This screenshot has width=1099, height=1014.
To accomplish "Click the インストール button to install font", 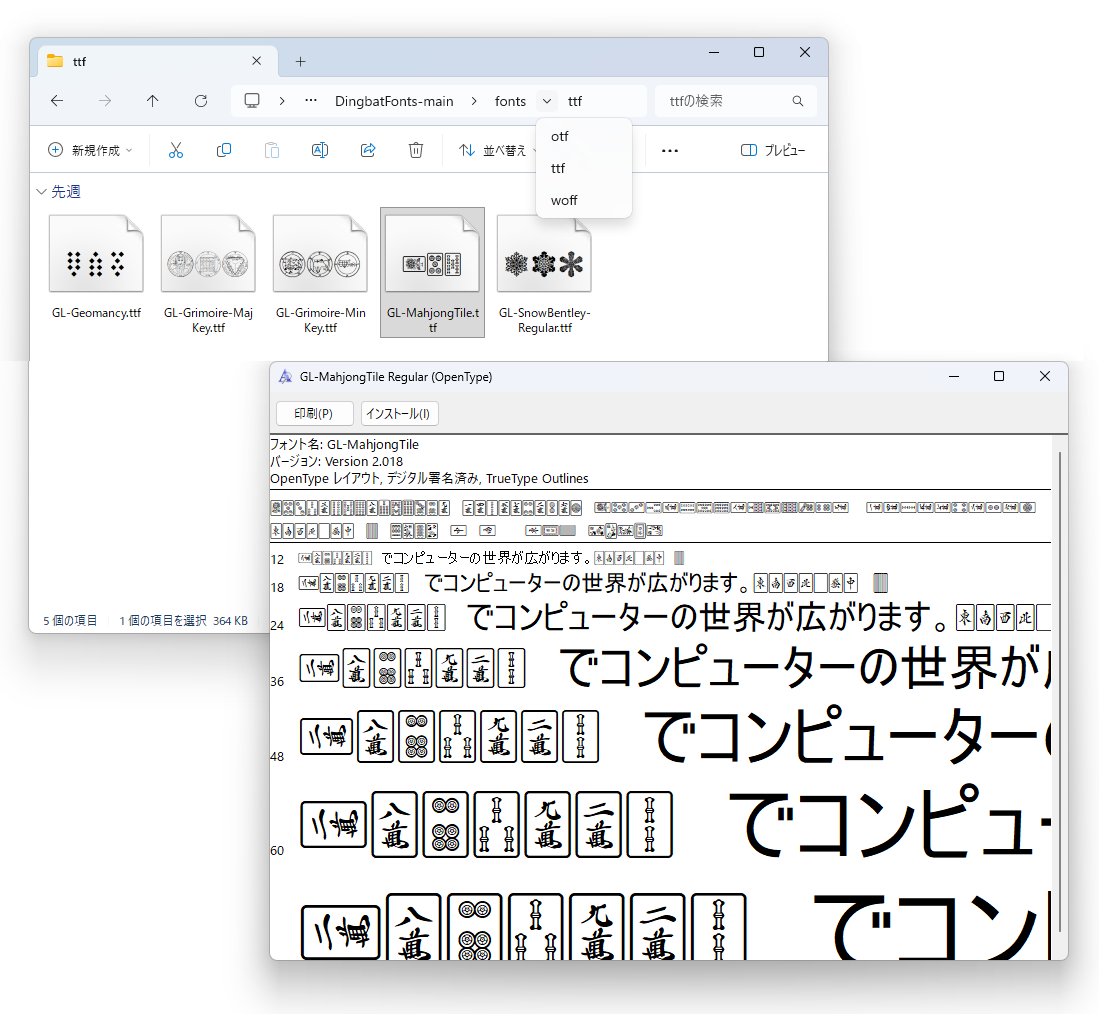I will [x=399, y=413].
